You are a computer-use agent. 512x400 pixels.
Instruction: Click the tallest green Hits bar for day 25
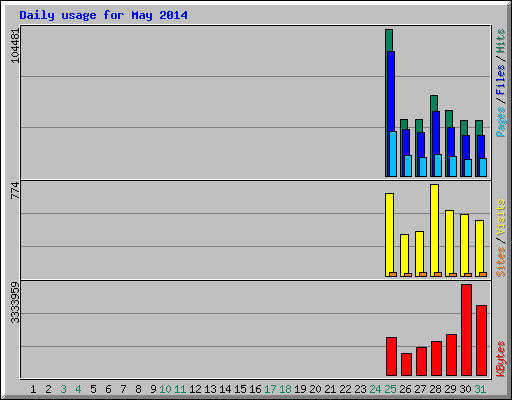click(389, 40)
